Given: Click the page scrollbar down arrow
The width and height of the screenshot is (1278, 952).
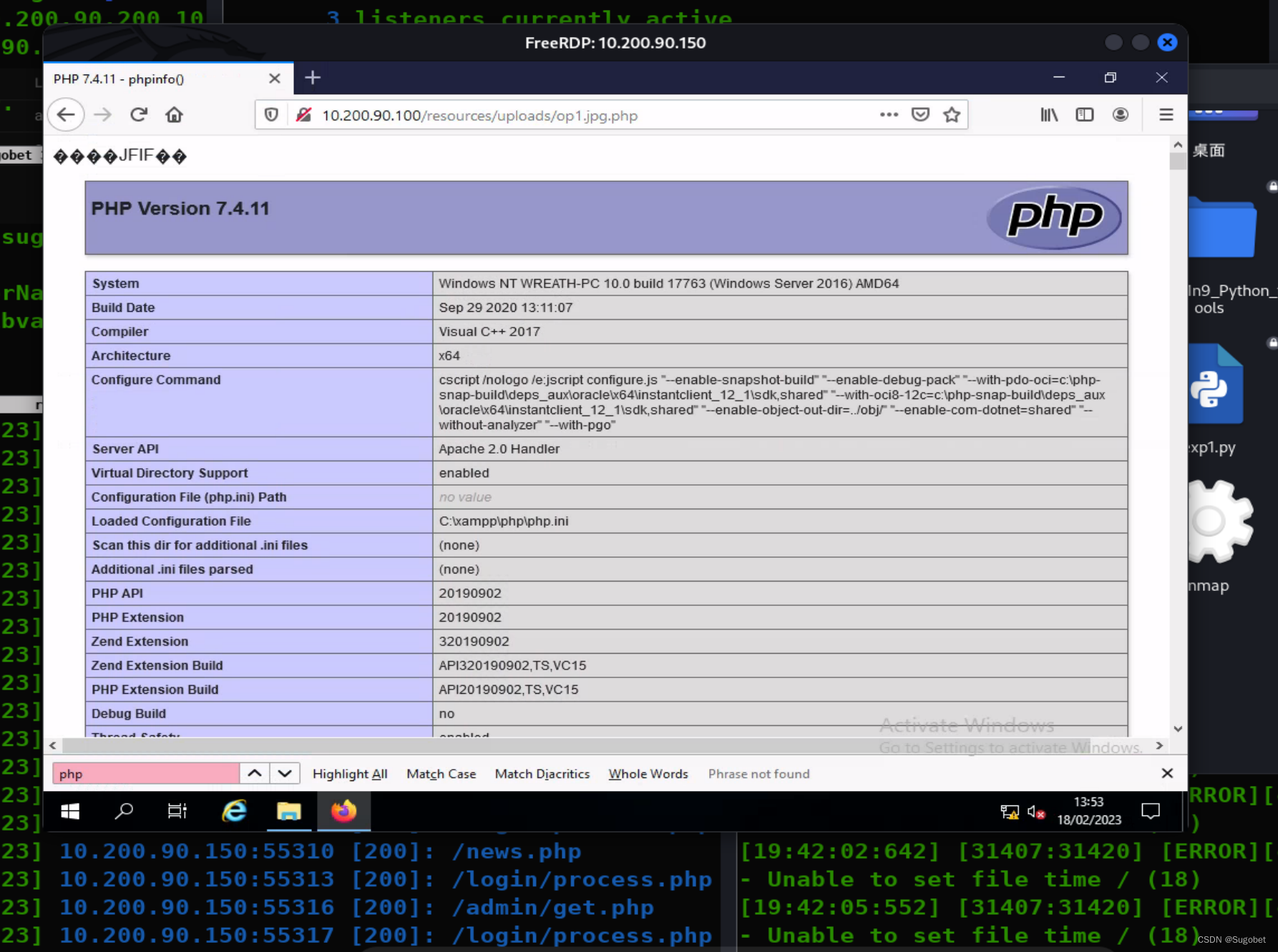Looking at the screenshot, I should pyautogui.click(x=1178, y=729).
